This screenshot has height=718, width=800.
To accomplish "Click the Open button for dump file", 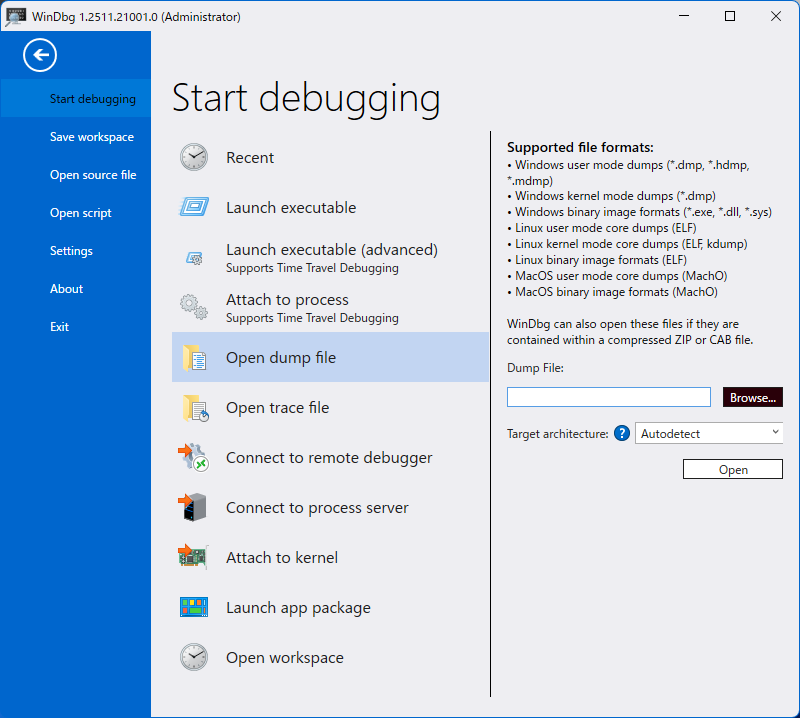I will [732, 470].
